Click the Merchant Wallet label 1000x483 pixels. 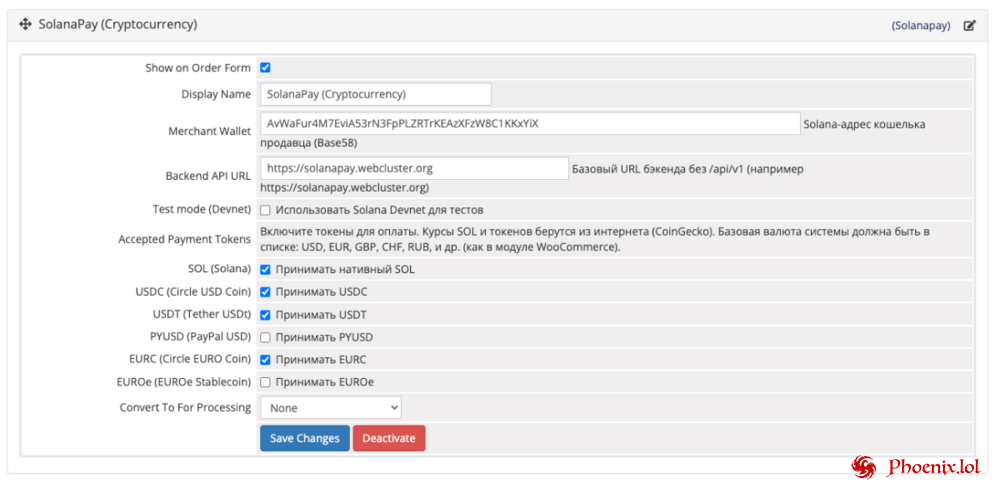210,131
